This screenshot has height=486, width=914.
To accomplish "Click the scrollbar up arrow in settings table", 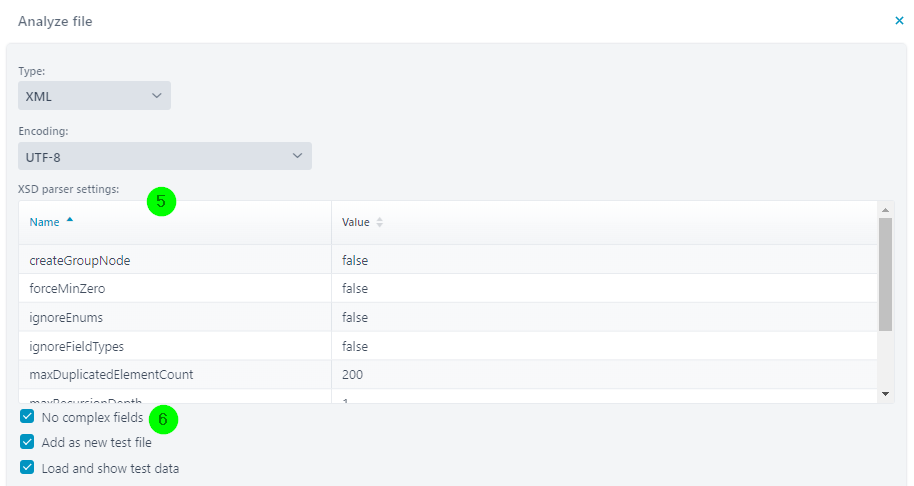I will (x=884, y=210).
